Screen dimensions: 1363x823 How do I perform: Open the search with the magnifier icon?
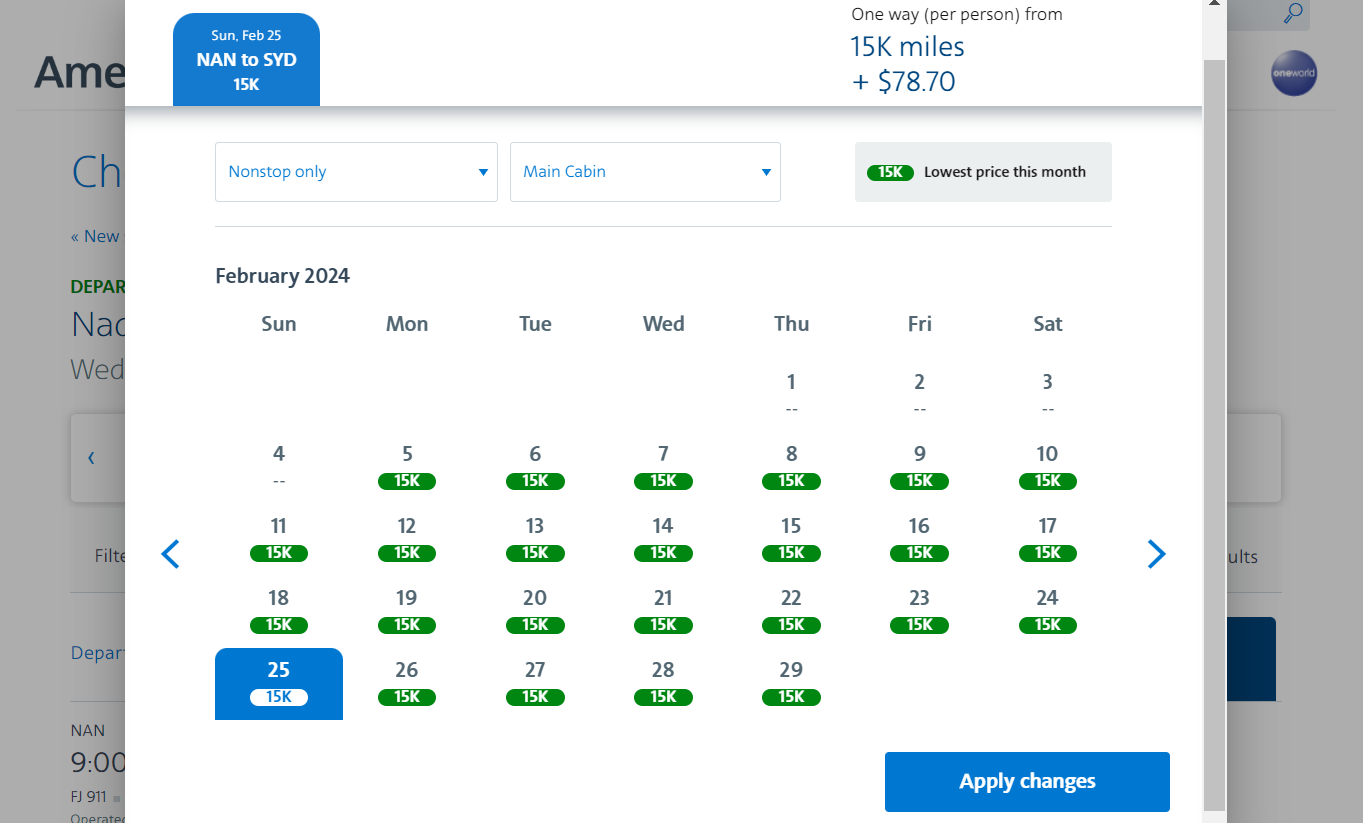[1291, 15]
